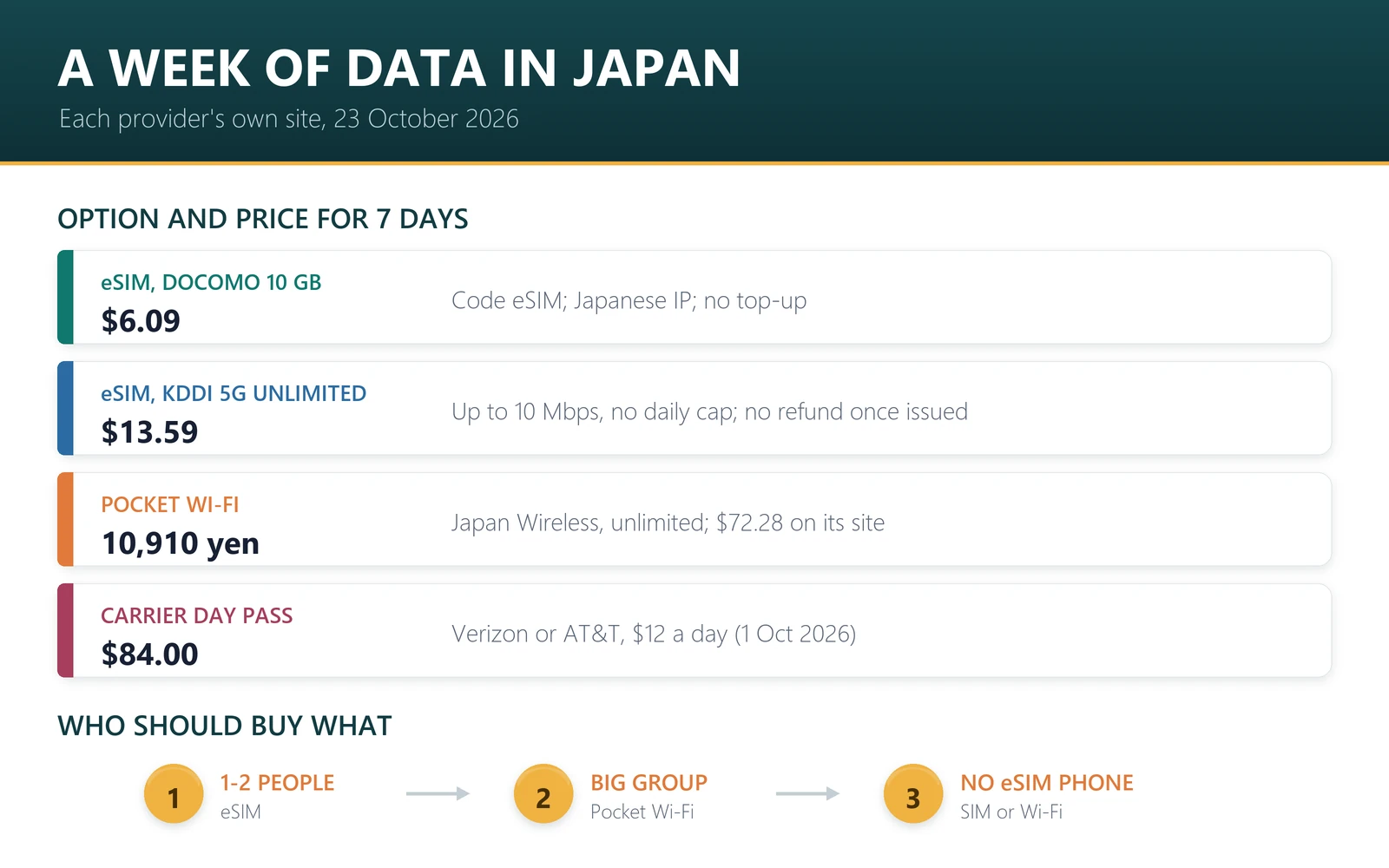Click the "eSIM" text under 1-2 PEOPLE

(240, 812)
